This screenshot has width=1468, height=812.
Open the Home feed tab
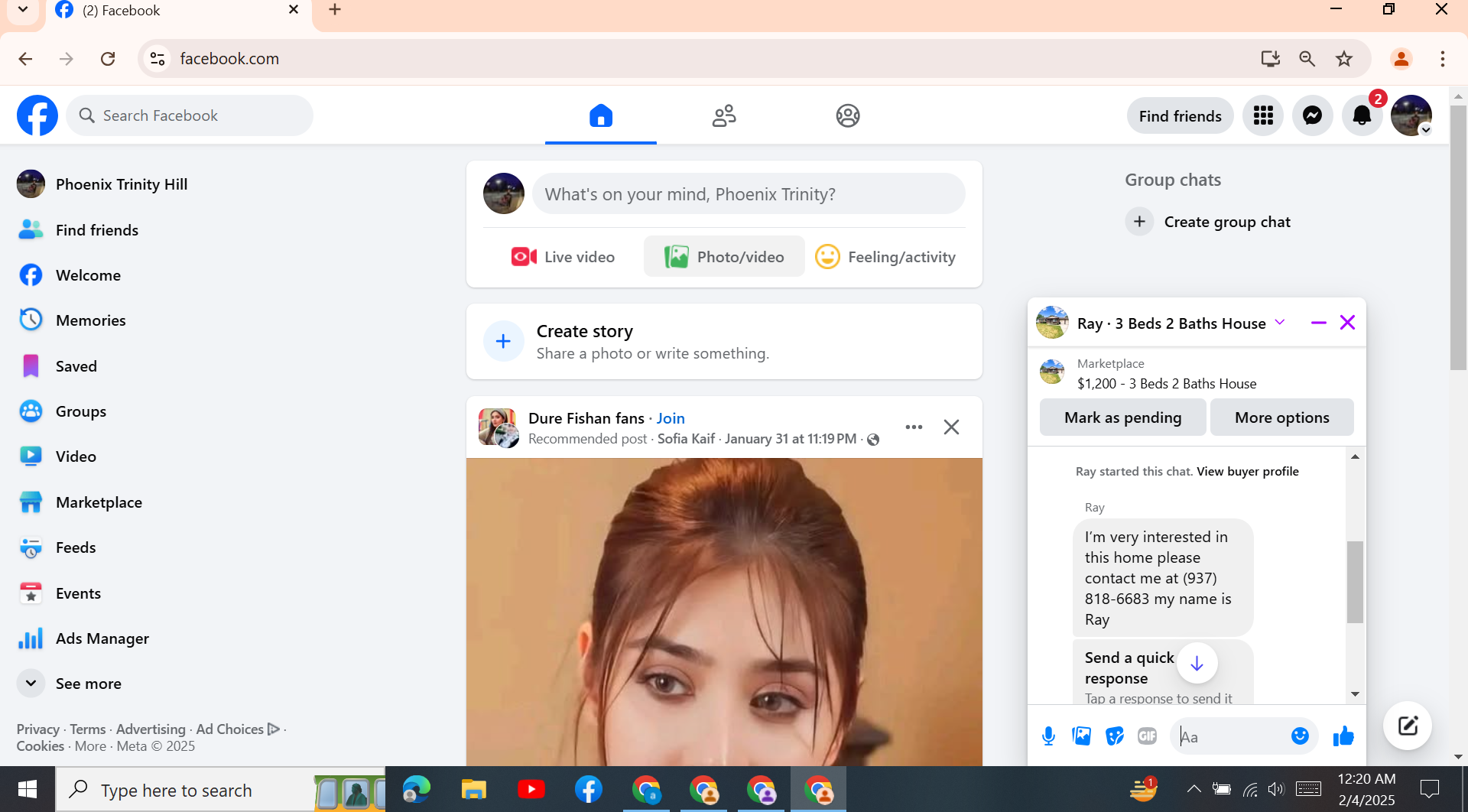click(x=601, y=115)
